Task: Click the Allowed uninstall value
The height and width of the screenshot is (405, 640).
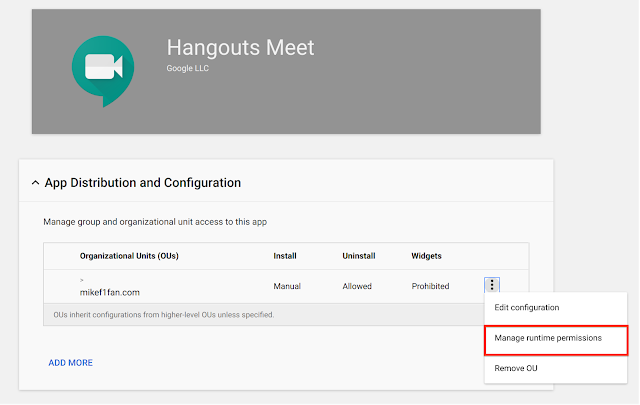Action: [357, 286]
